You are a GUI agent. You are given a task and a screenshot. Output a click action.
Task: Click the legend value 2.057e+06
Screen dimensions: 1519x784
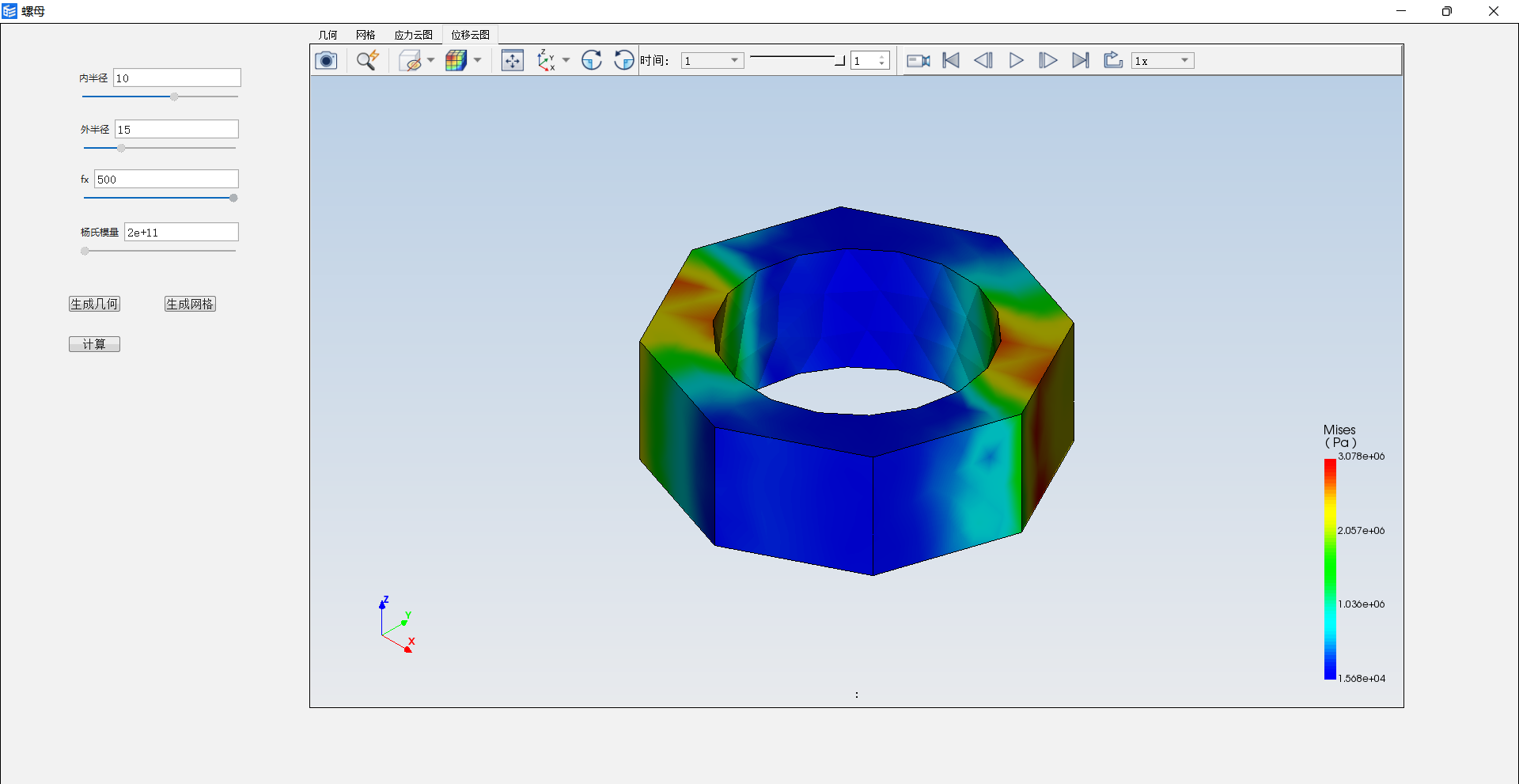1361,531
